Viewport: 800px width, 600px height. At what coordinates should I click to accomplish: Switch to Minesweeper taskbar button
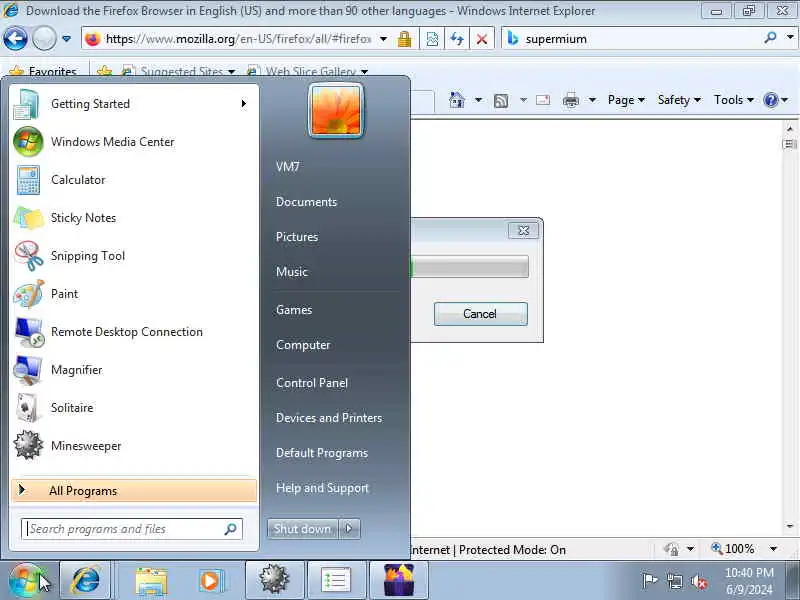(x=274, y=580)
